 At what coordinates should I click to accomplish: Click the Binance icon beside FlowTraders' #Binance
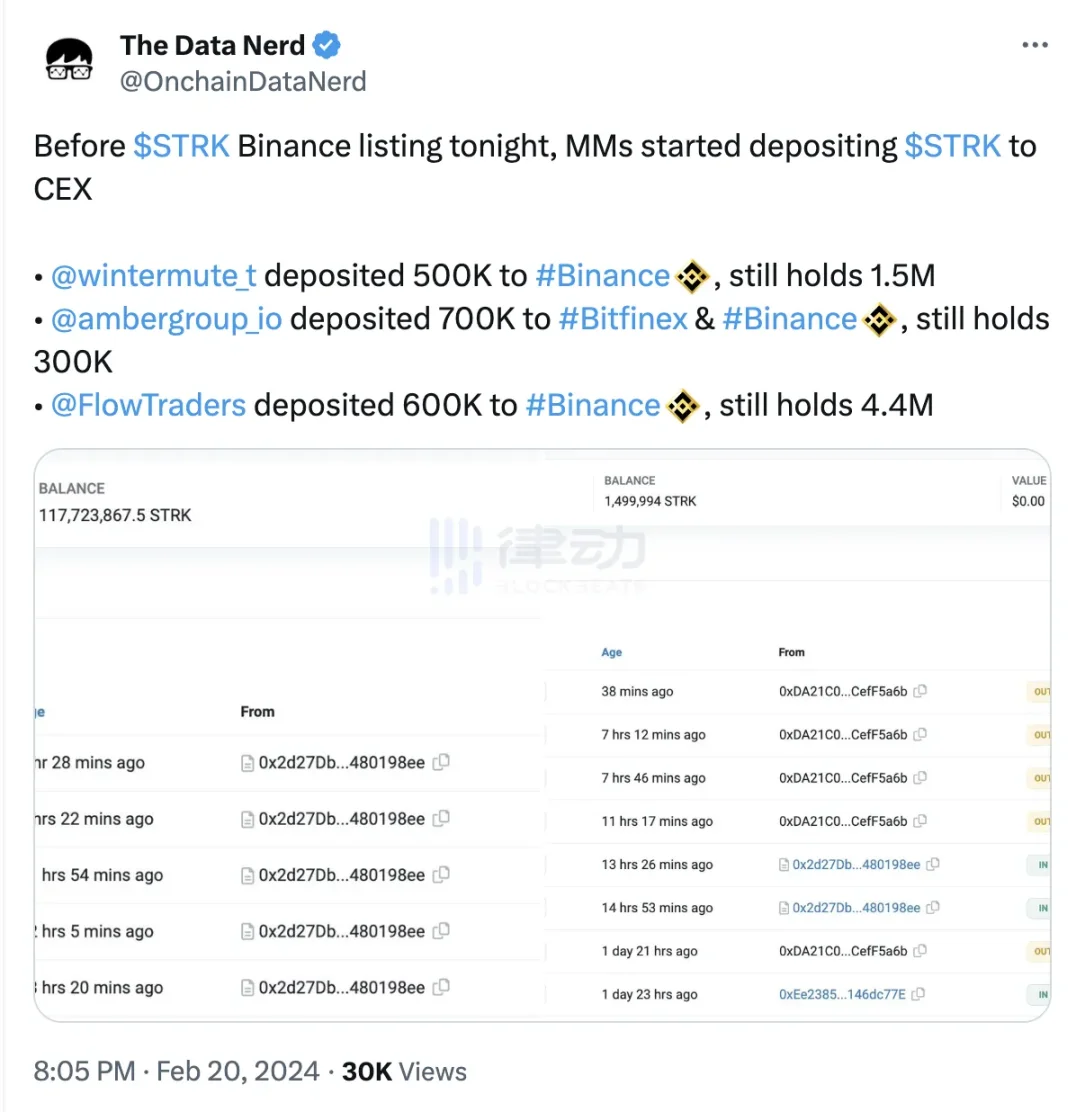tap(681, 405)
